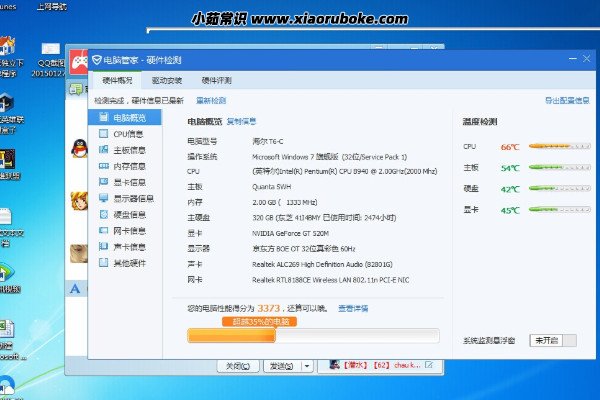Open 内存信息 sidebar icon
Viewport: 600px width, 400px height.
pyautogui.click(x=103, y=166)
